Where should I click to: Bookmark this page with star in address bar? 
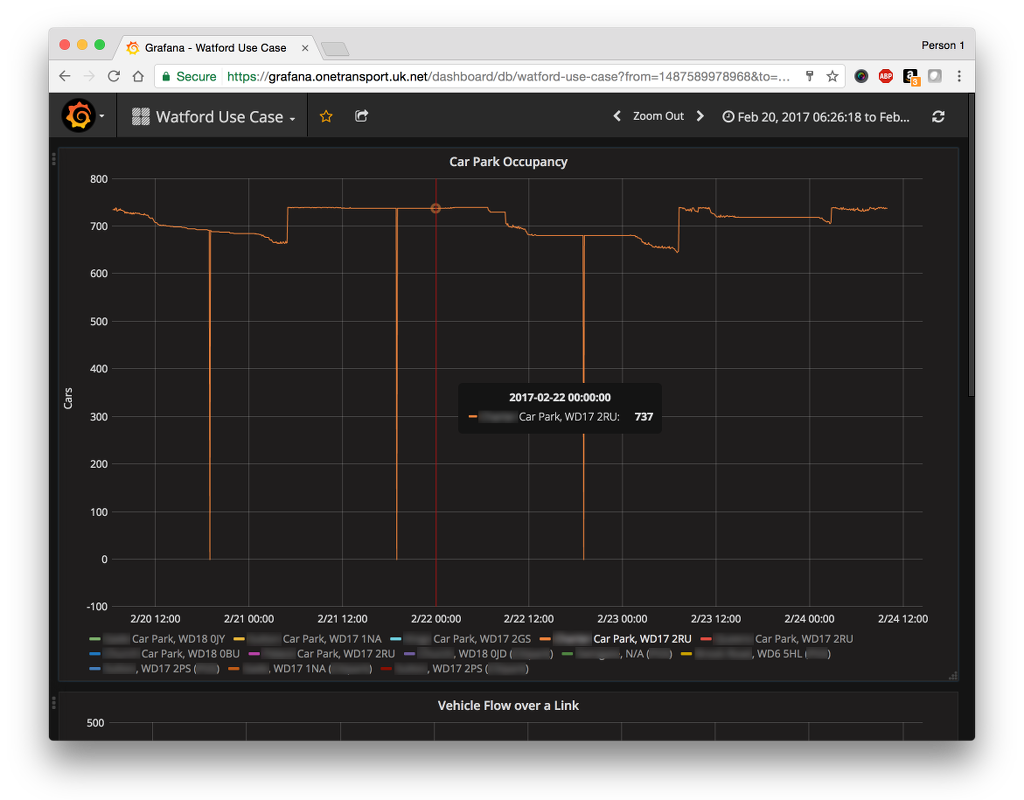click(832, 76)
